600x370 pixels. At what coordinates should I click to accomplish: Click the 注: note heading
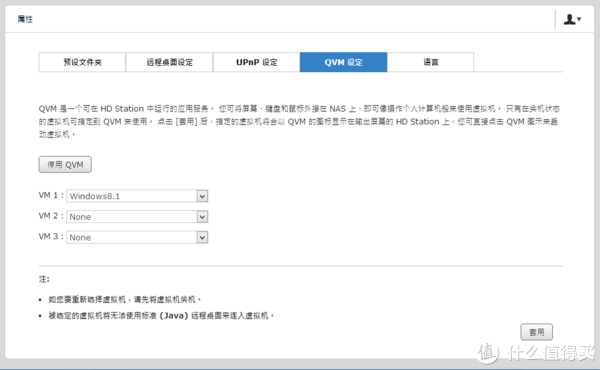coord(44,279)
